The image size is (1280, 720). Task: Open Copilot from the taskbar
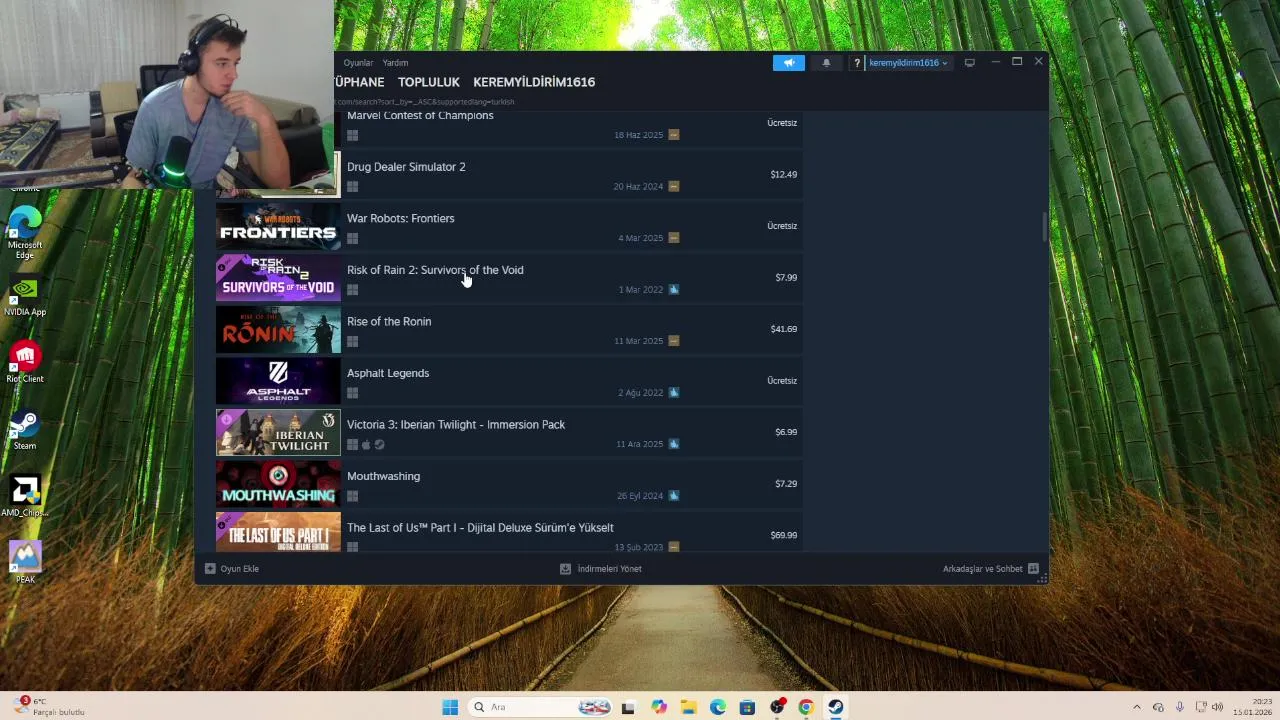658,707
